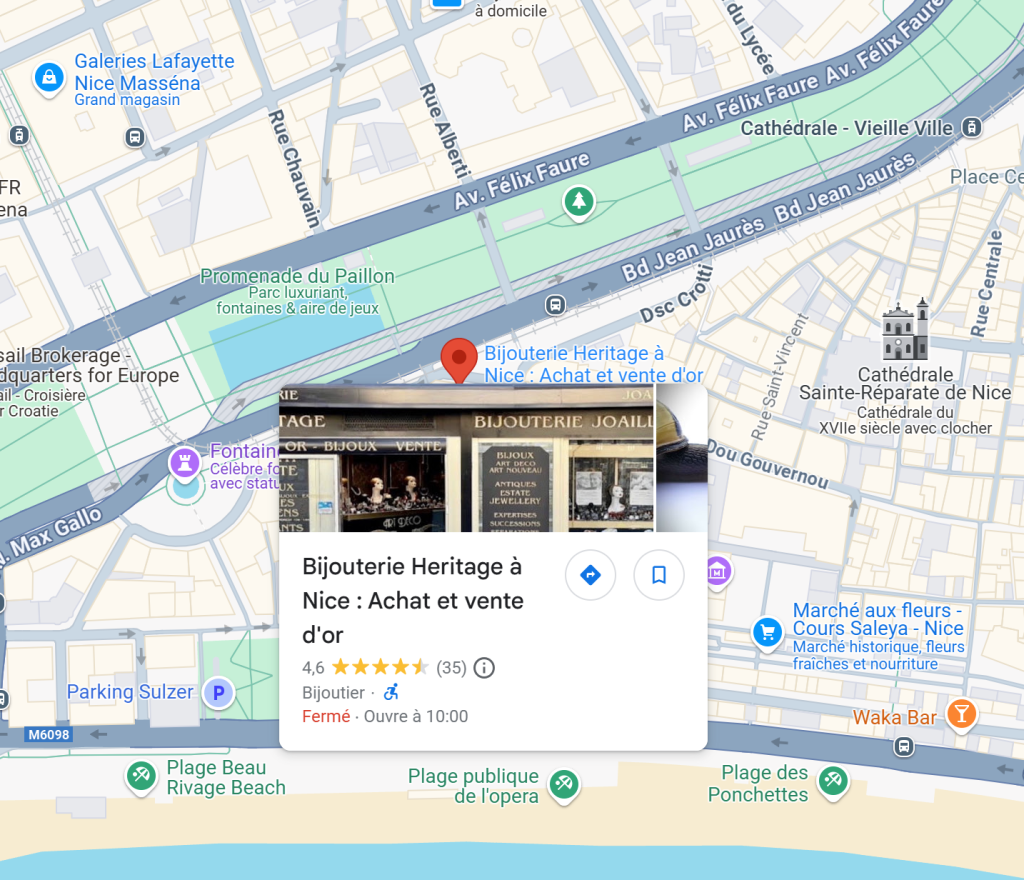Open directions with the blue arrow button

point(590,575)
